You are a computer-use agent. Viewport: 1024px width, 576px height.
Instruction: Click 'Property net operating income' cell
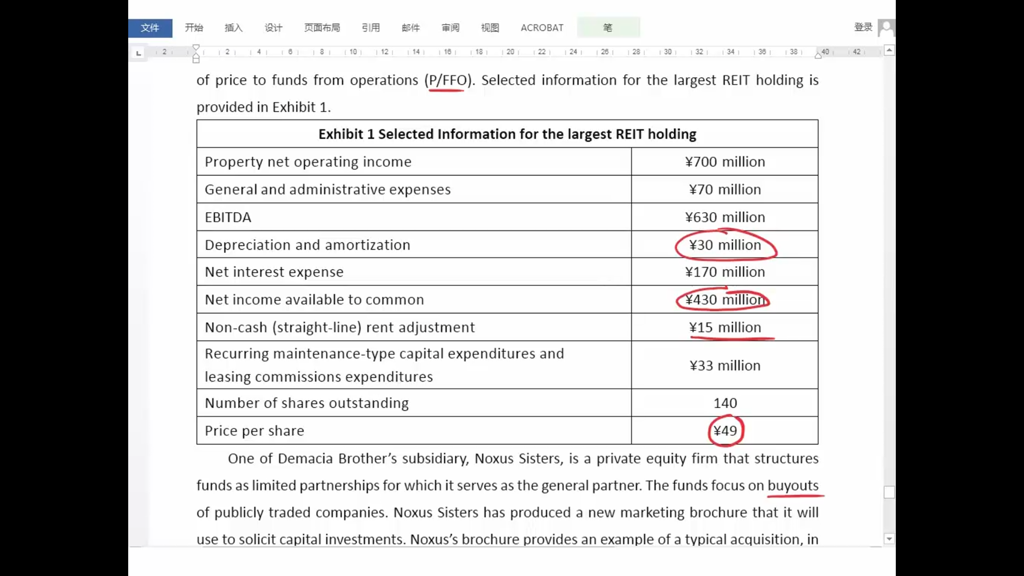[414, 161]
